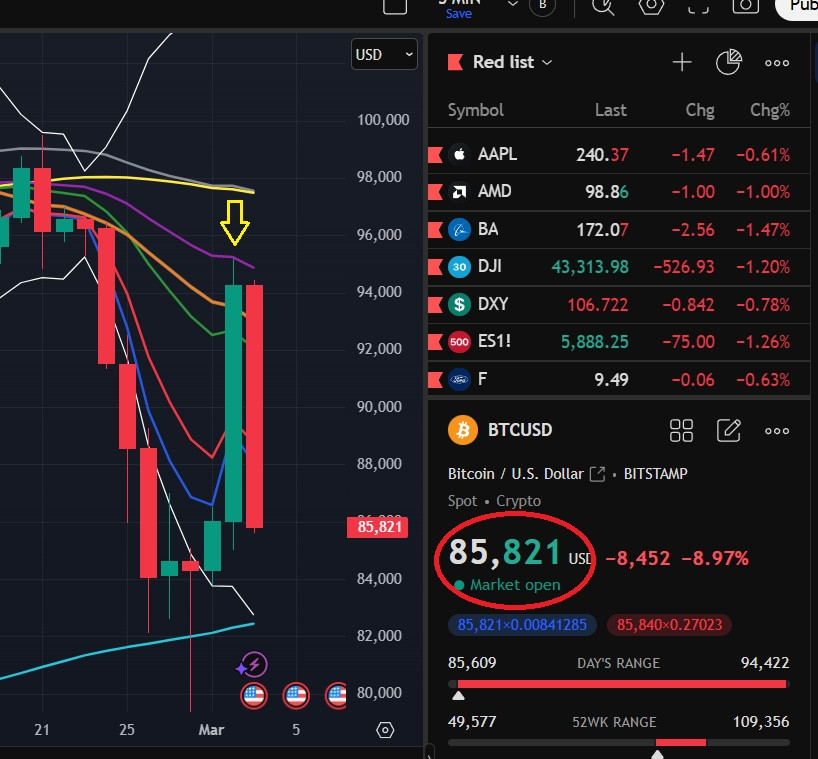The width and height of the screenshot is (818, 759).
Task: Click the triangle marker under Day's Range
Action: [458, 696]
